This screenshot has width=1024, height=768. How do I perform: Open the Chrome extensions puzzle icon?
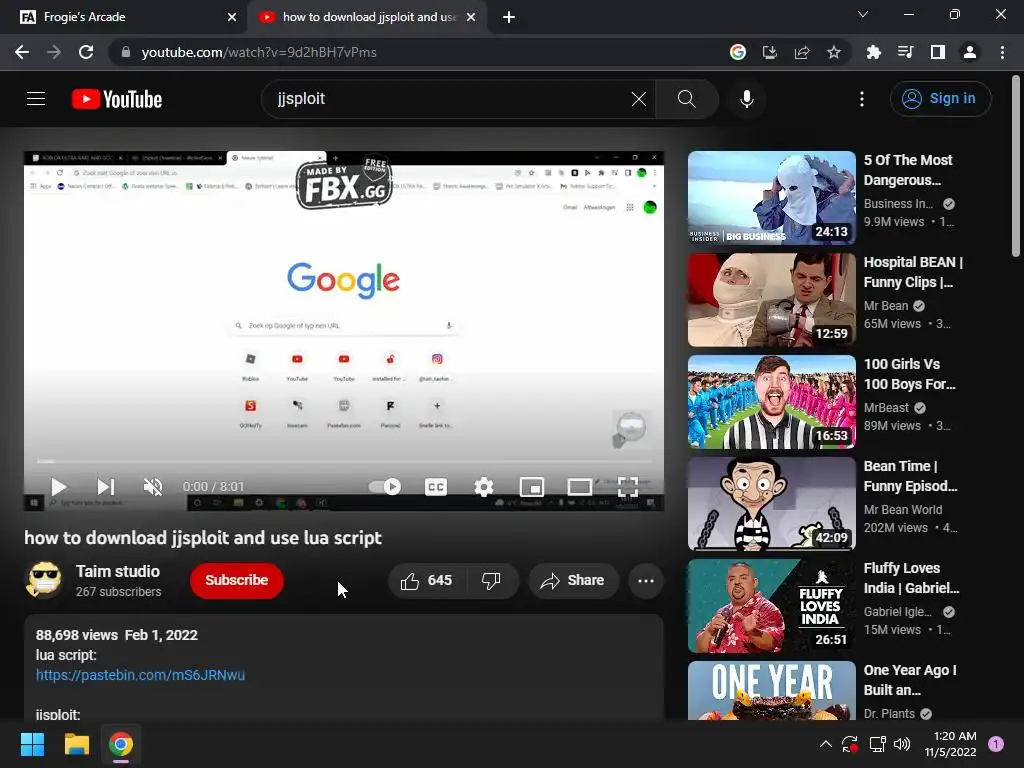873,52
